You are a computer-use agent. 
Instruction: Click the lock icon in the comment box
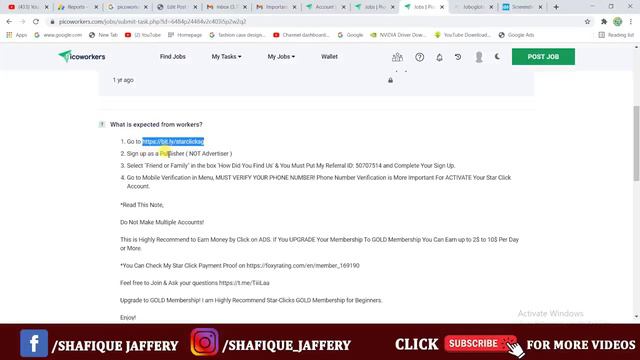tap(390, 80)
